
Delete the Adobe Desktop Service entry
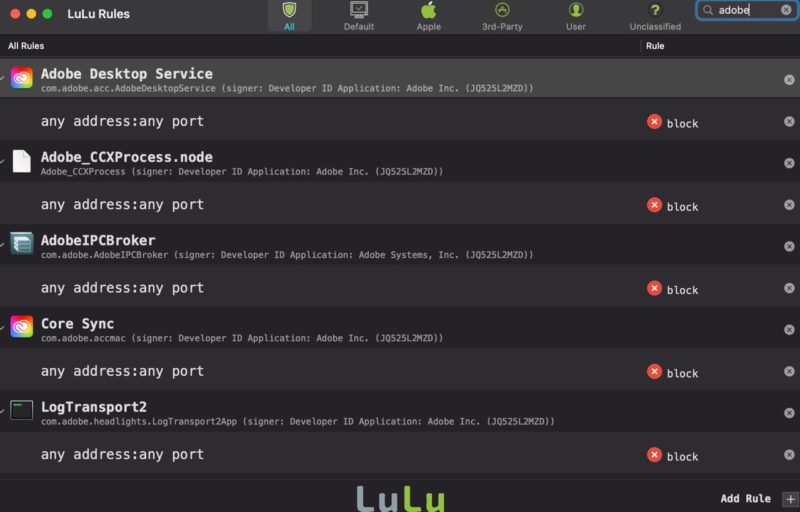789,80
